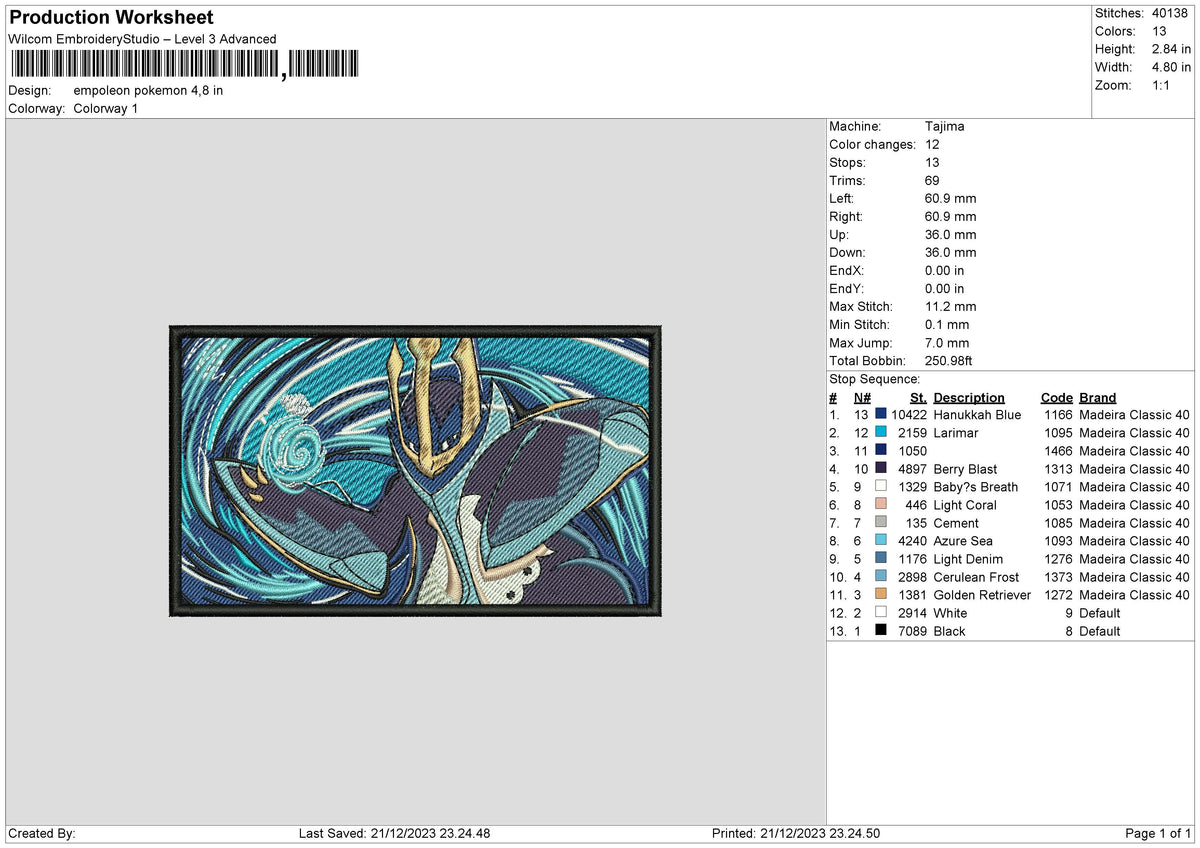The height and width of the screenshot is (848, 1200).
Task: Click the Min Stitch value 0.1 mm
Action: 947,325
